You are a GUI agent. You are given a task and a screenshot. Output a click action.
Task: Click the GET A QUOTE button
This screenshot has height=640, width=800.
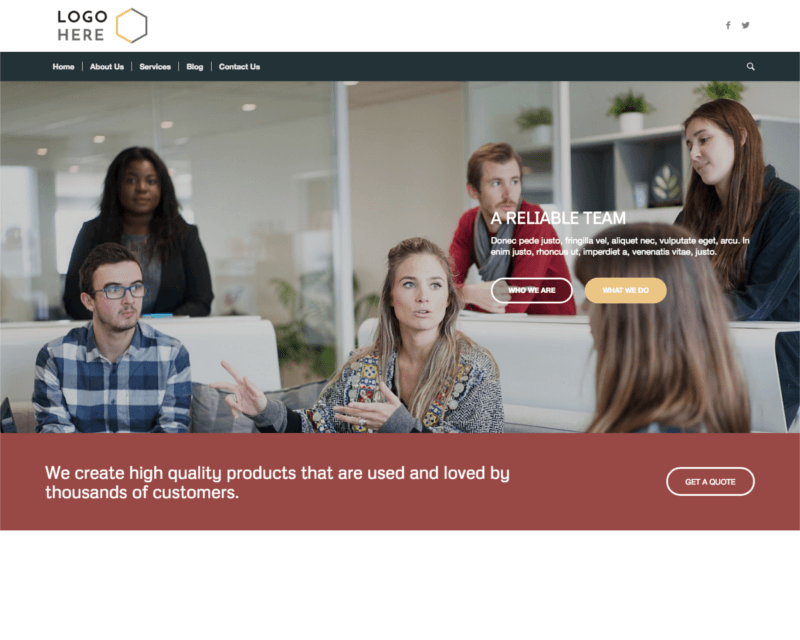coord(710,482)
